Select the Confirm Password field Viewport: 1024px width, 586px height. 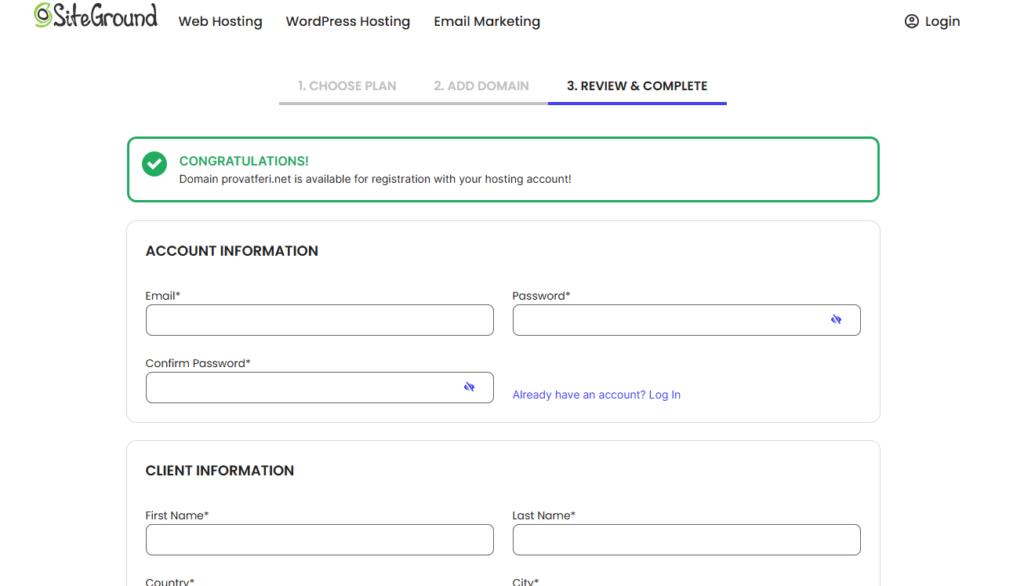tap(319, 387)
